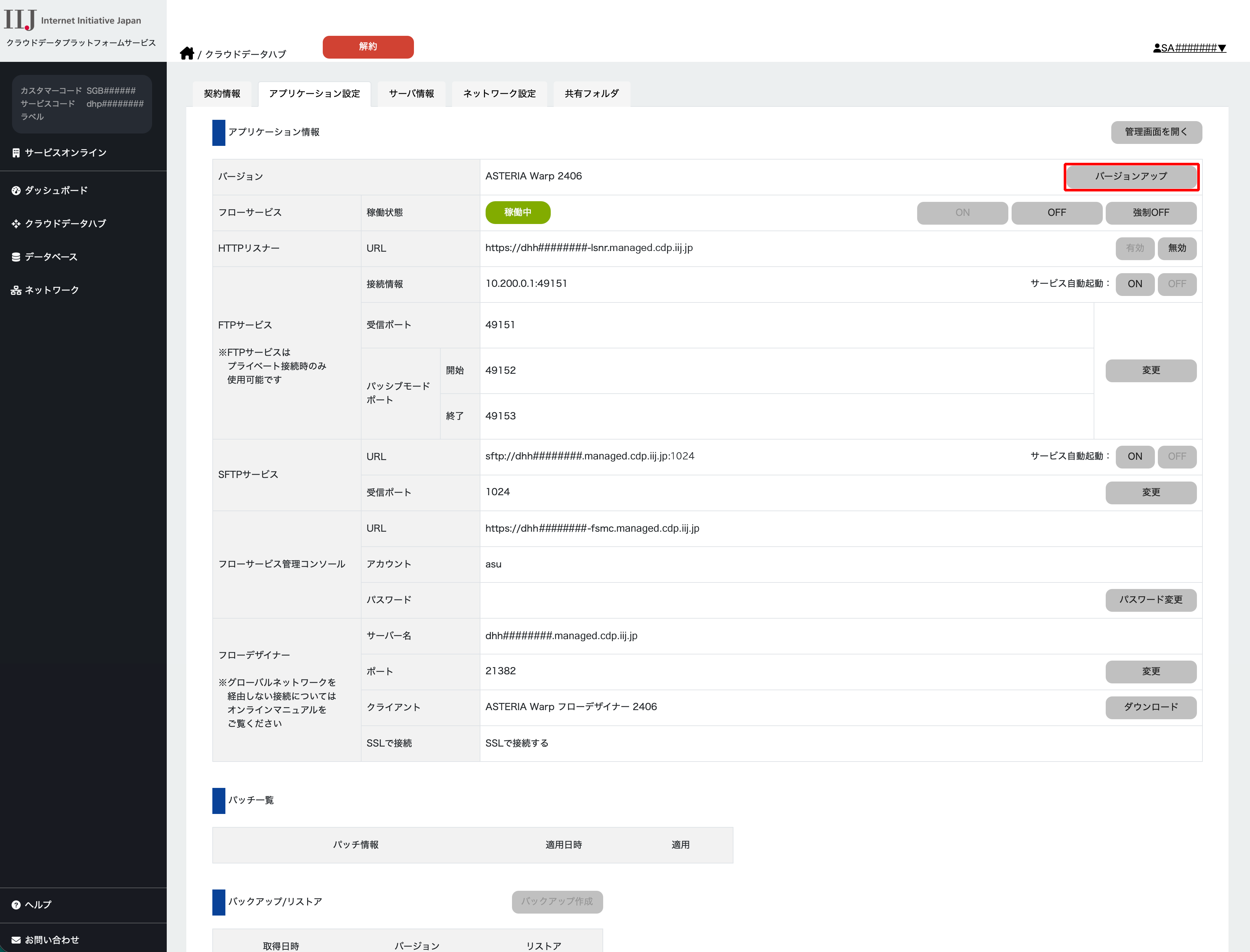
Task: Disable FTP service auto-start with OFF
Action: click(x=1176, y=284)
